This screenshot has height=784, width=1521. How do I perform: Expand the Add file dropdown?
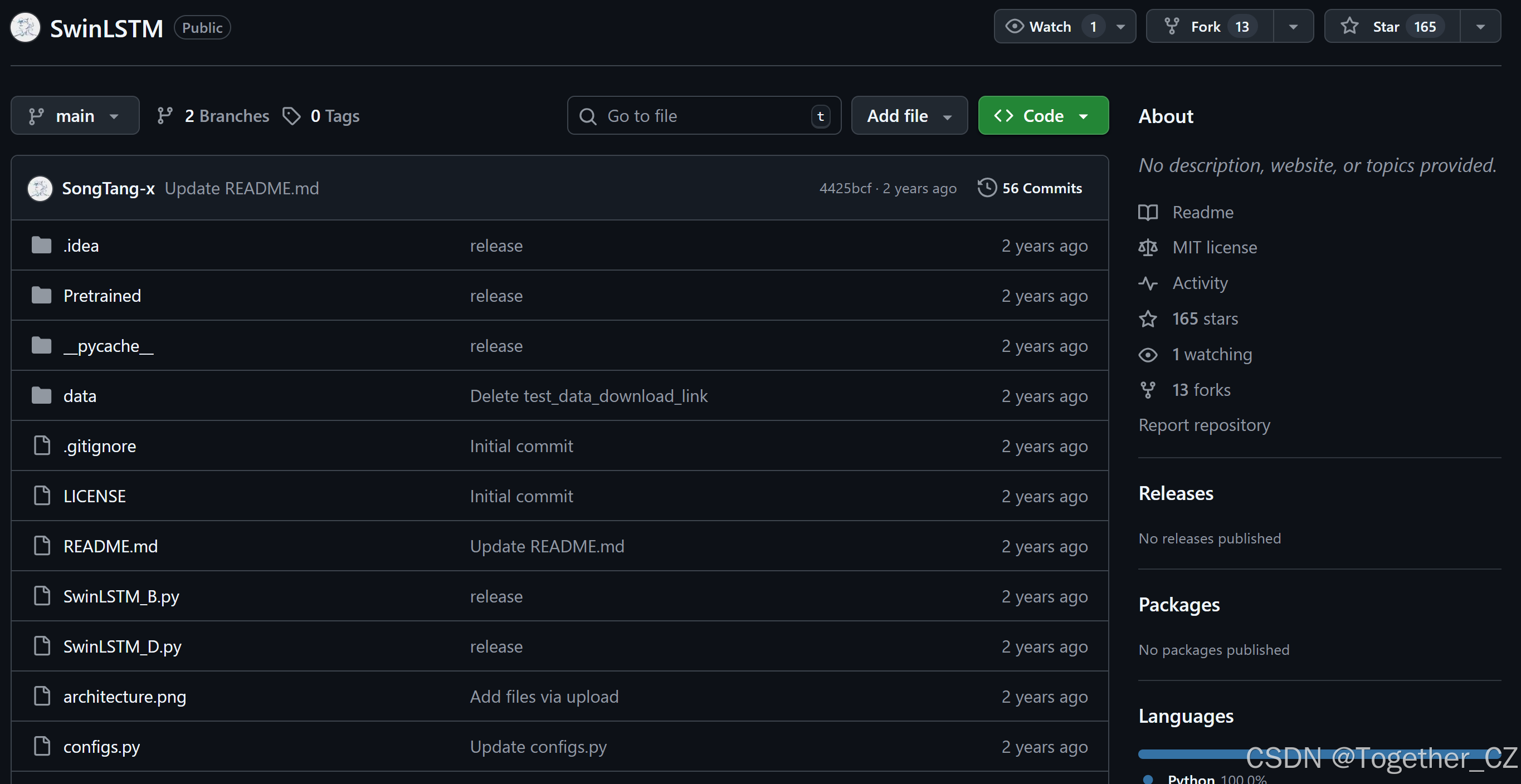[909, 116]
